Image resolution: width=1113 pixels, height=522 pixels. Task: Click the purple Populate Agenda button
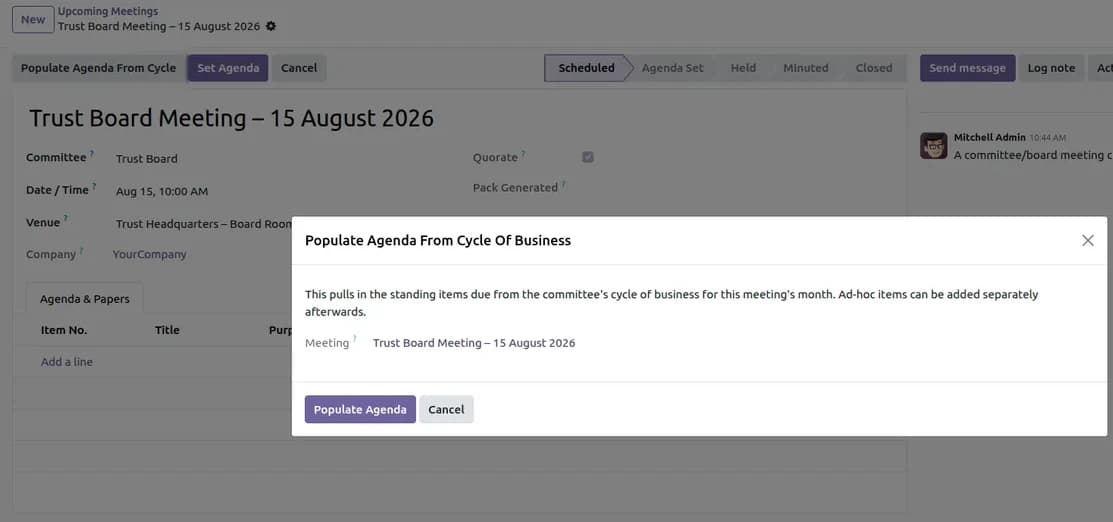[360, 409]
